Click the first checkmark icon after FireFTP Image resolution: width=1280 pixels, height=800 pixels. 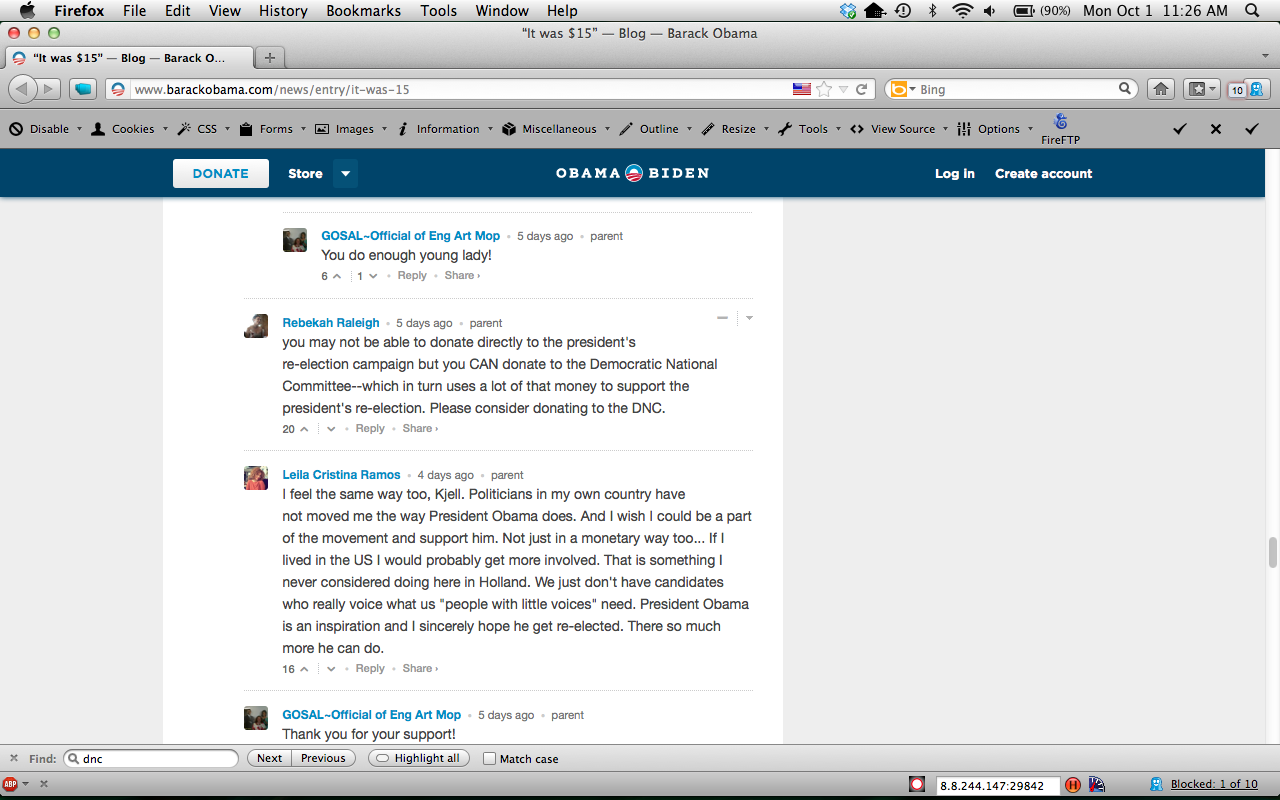[x=1180, y=129]
